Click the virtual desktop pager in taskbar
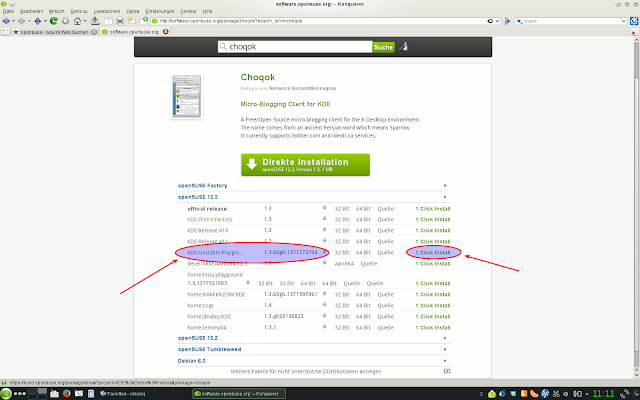This screenshot has height=400, width=640. click(x=38, y=394)
